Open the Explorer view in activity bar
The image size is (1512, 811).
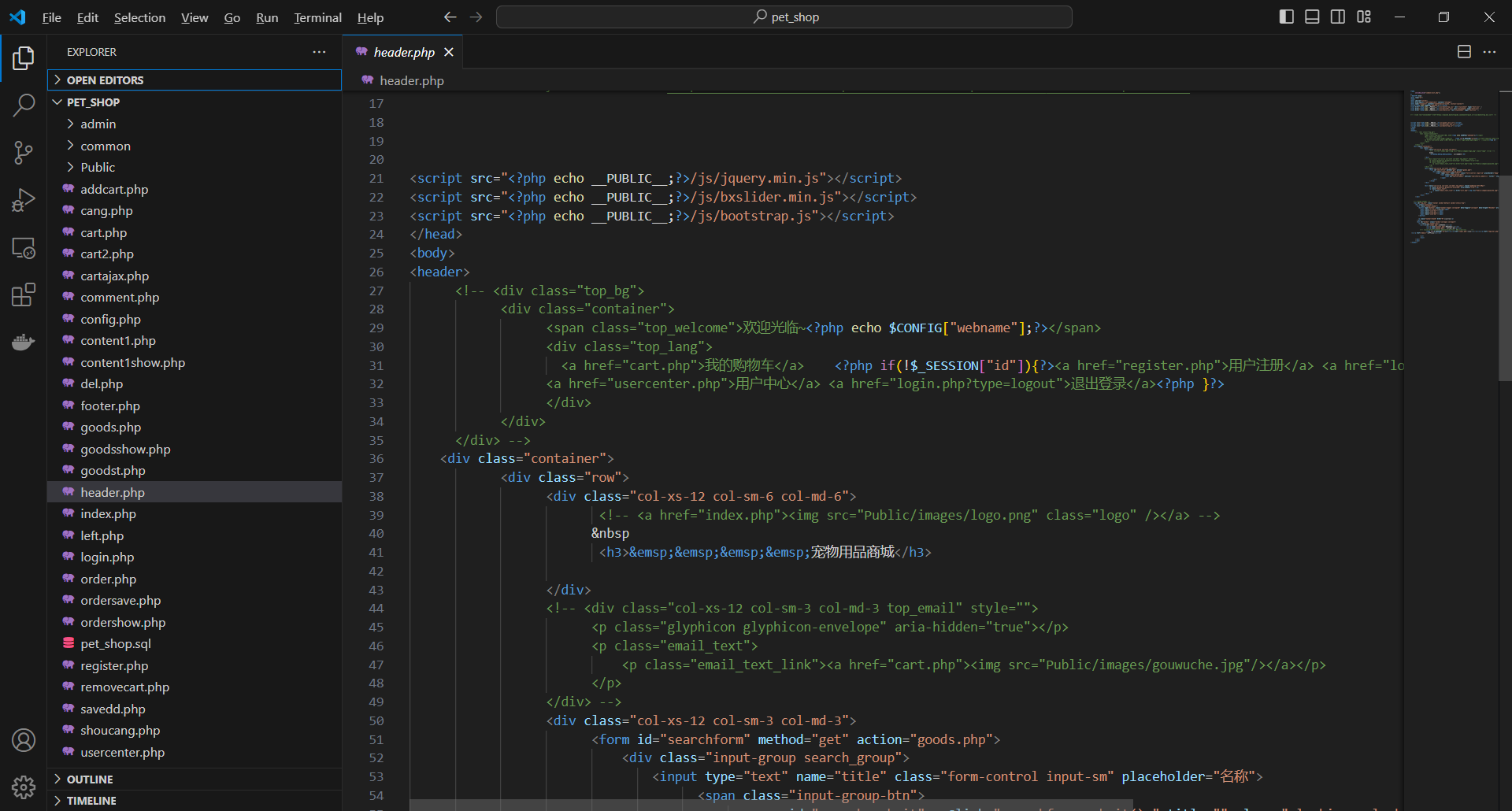click(x=24, y=58)
